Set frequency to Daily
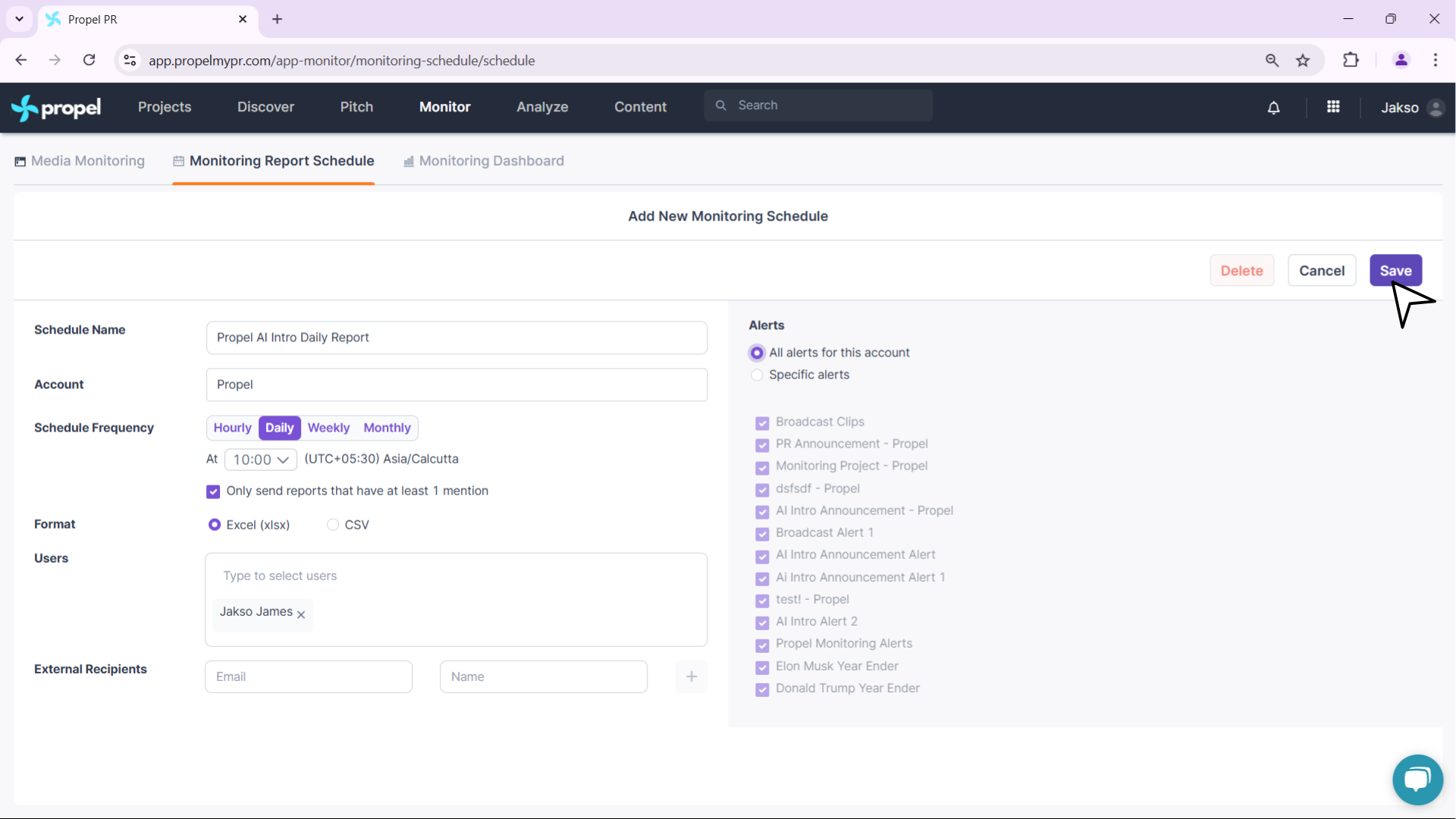 [280, 428]
